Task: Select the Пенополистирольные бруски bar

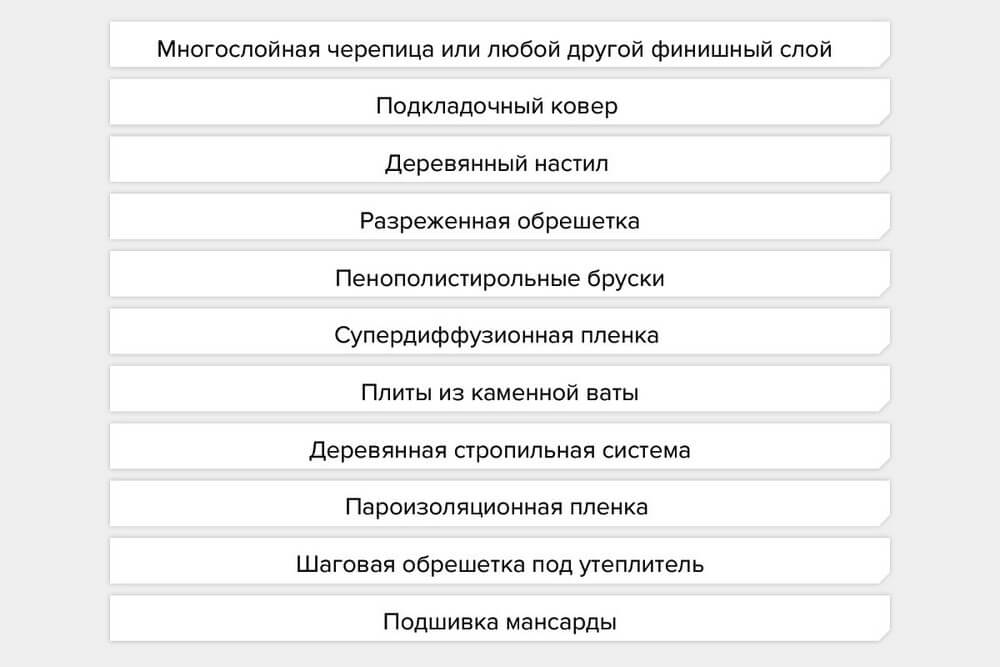Action: click(x=499, y=278)
